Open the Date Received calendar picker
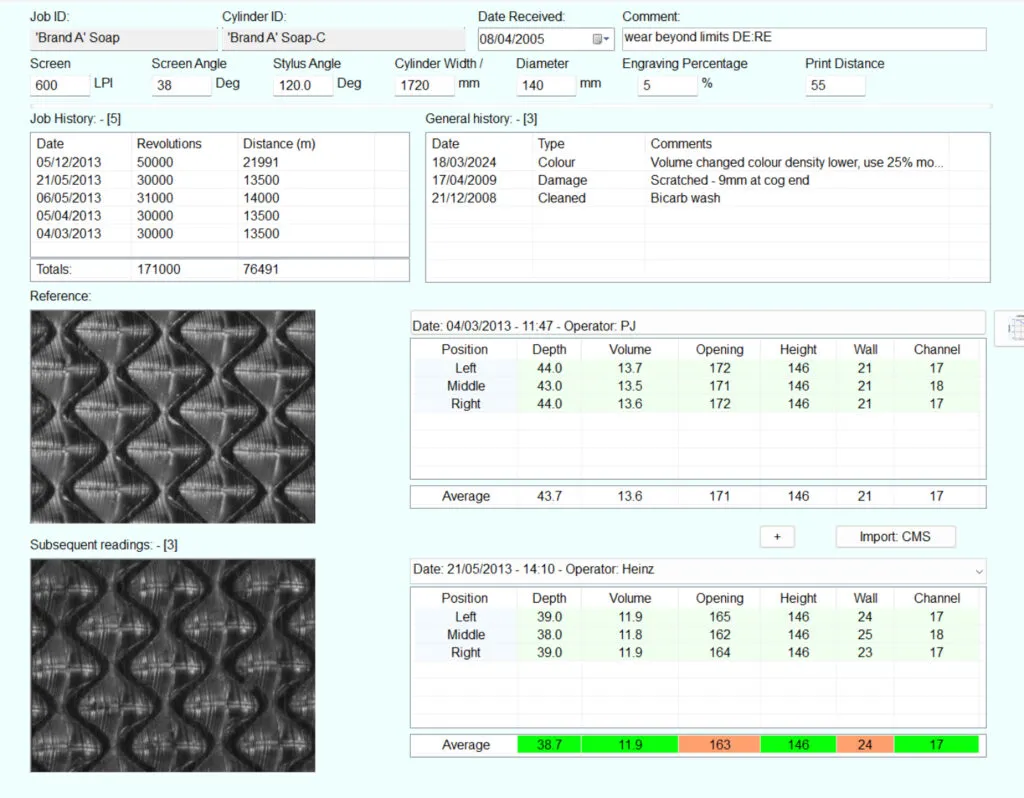Image resolution: width=1024 pixels, height=798 pixels. 602,39
